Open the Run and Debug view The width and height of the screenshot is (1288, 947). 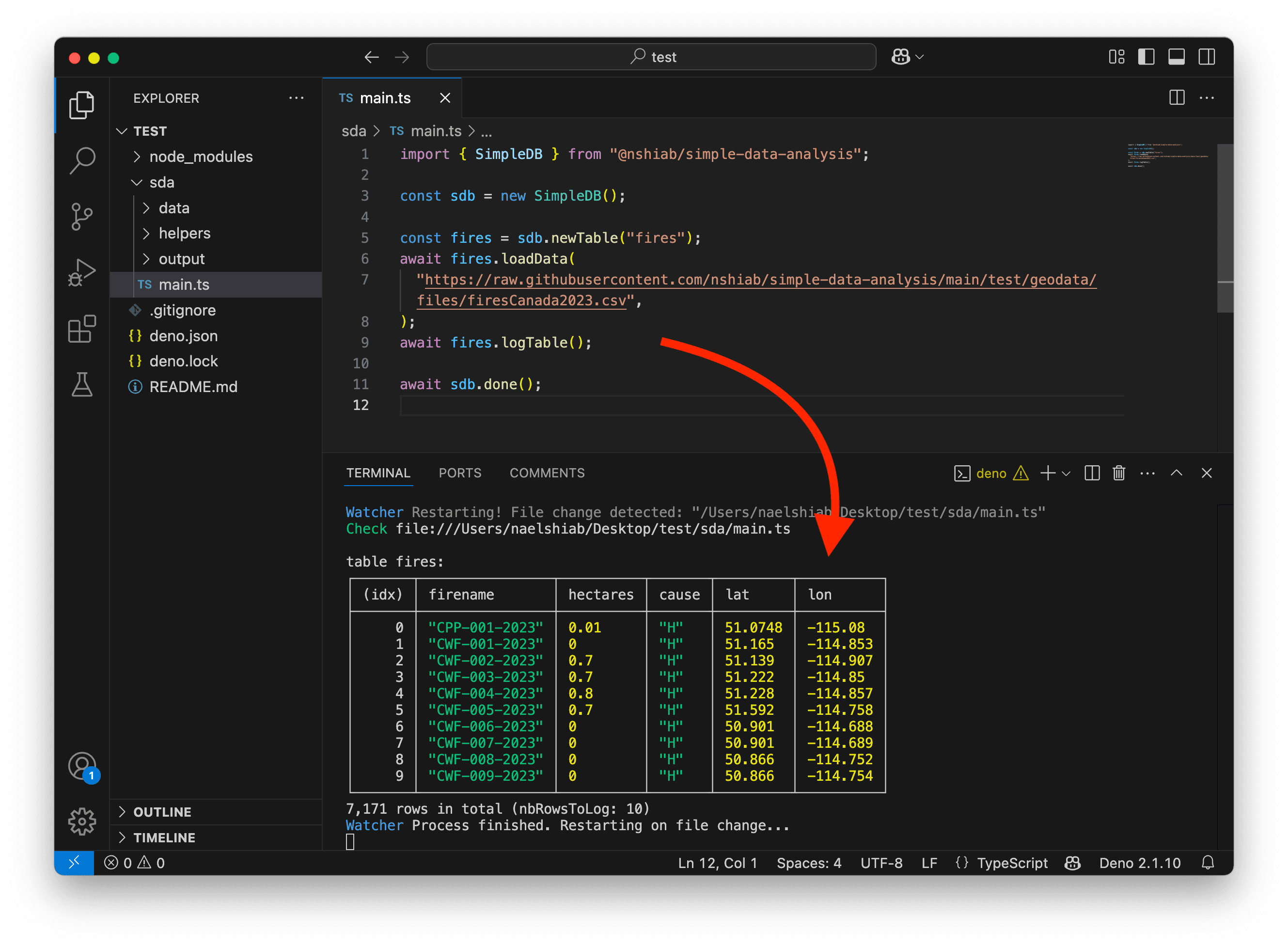pyautogui.click(x=81, y=272)
